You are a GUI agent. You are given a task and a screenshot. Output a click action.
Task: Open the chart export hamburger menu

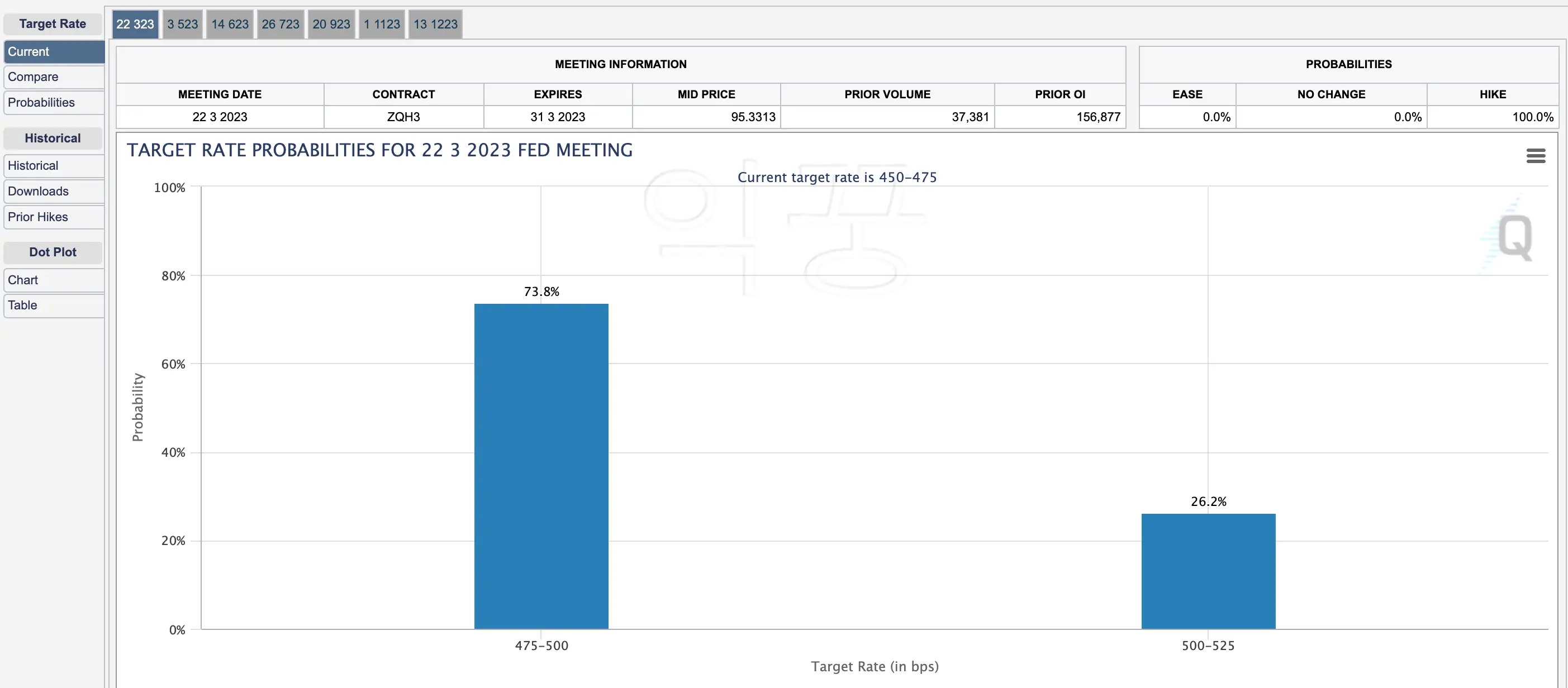pyautogui.click(x=1536, y=155)
